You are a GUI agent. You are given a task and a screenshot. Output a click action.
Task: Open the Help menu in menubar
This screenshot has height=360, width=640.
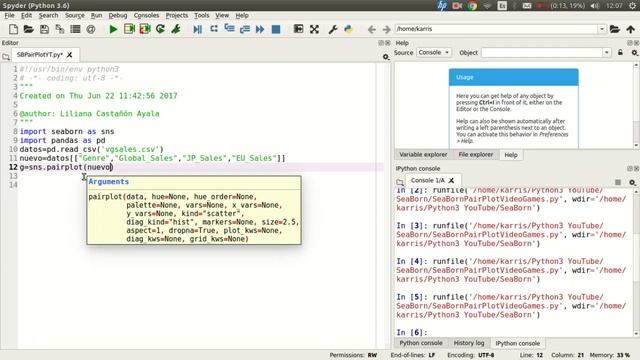pos(242,15)
